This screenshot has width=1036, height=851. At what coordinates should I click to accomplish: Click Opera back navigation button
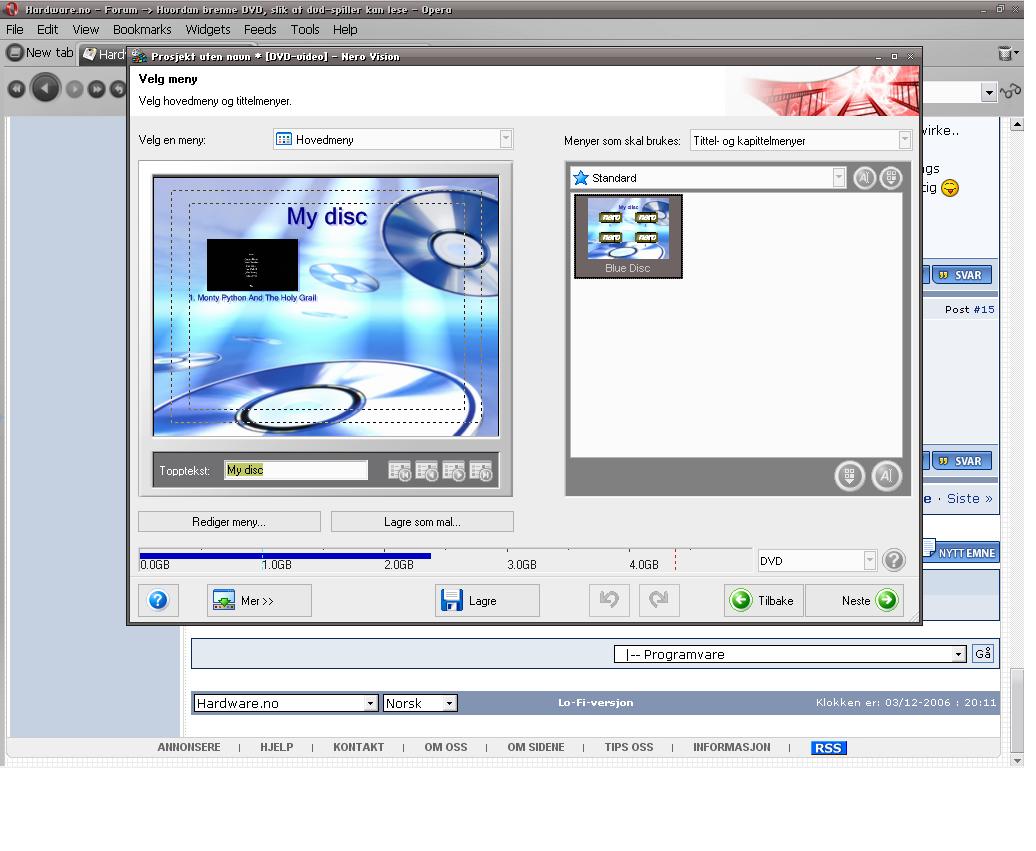[45, 88]
